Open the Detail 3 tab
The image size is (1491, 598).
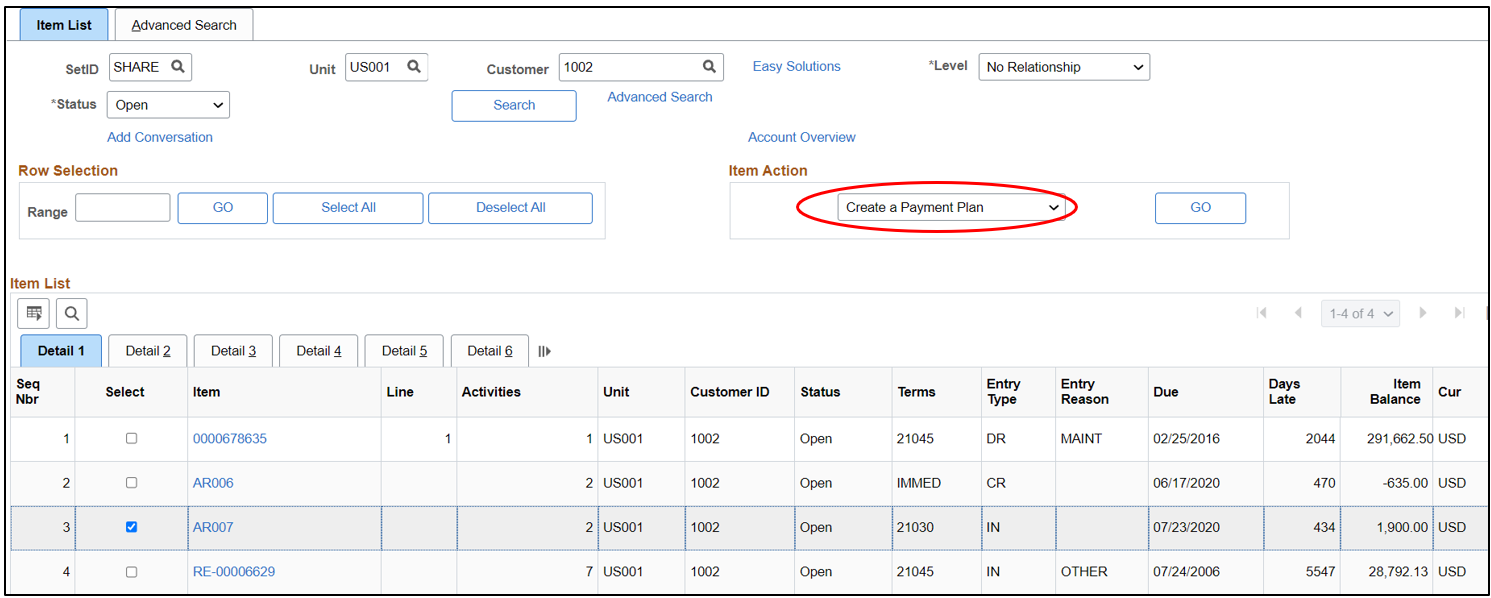tap(233, 351)
